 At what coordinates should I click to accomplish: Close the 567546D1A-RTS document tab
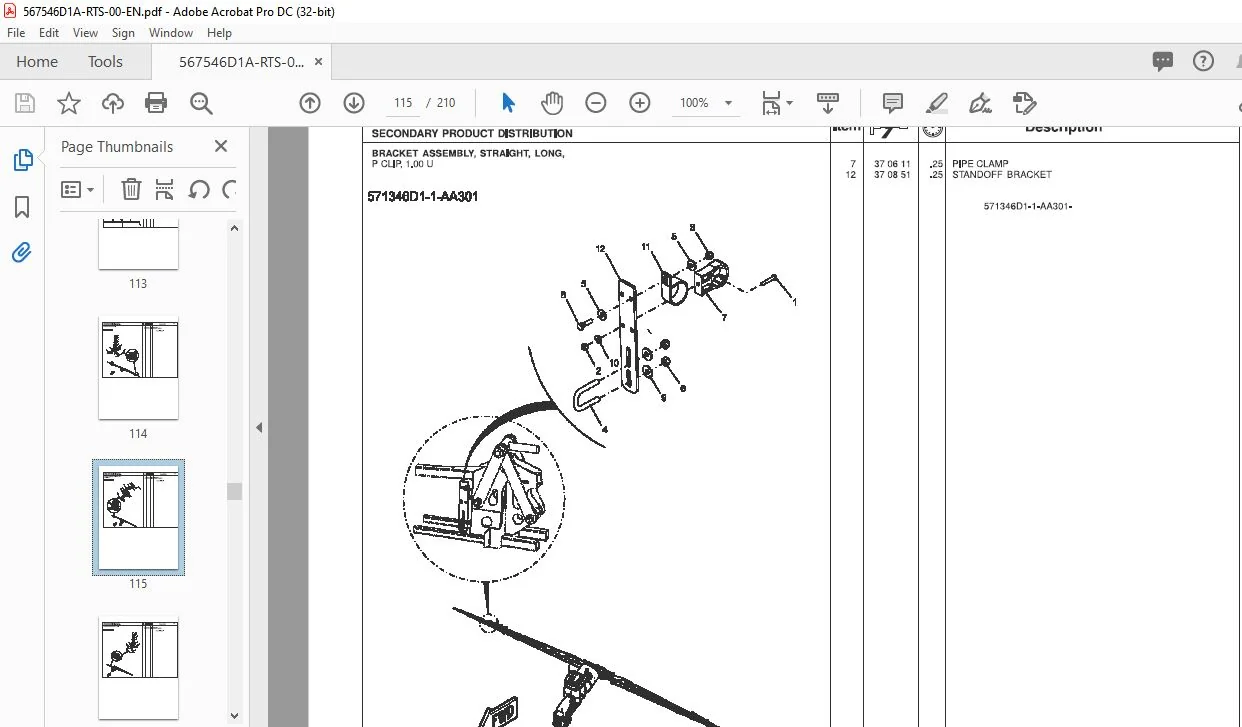point(318,61)
